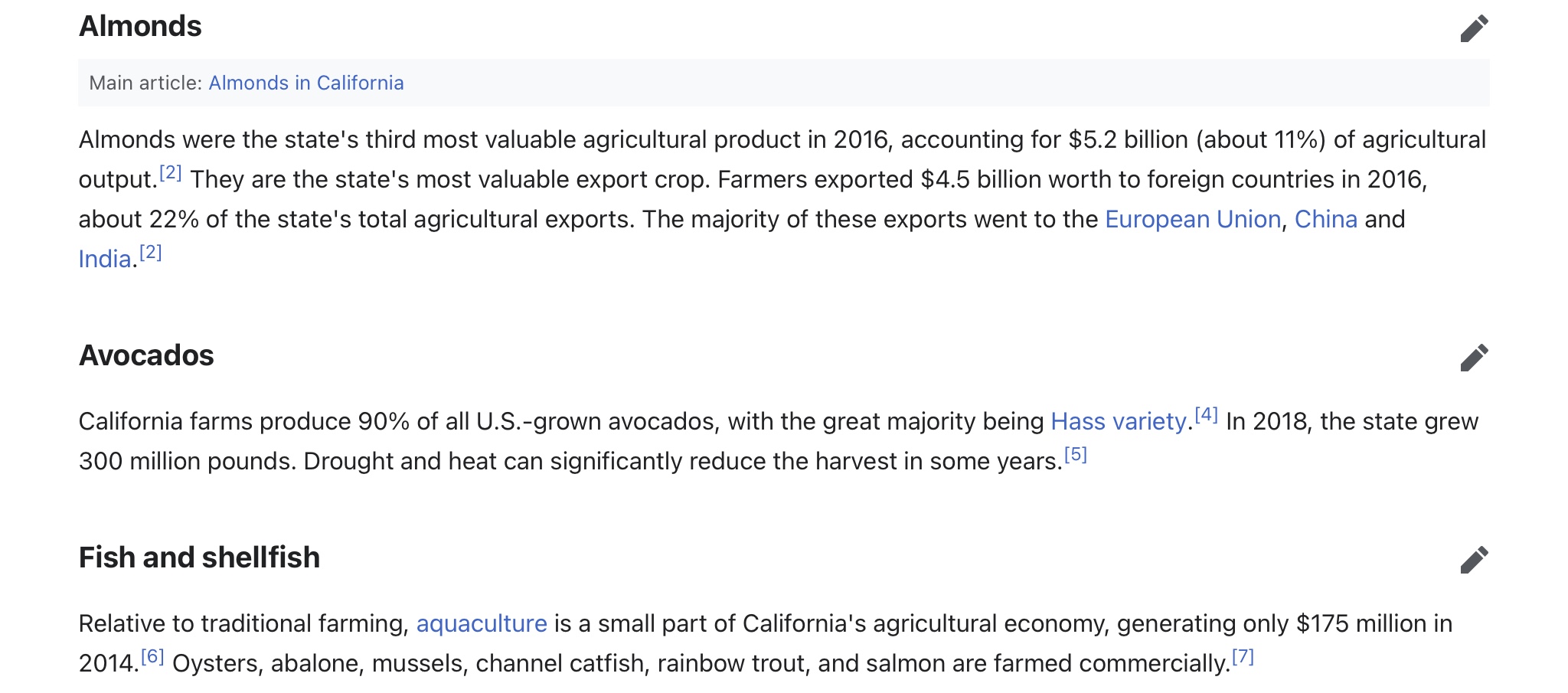Open the China link

(x=1326, y=219)
